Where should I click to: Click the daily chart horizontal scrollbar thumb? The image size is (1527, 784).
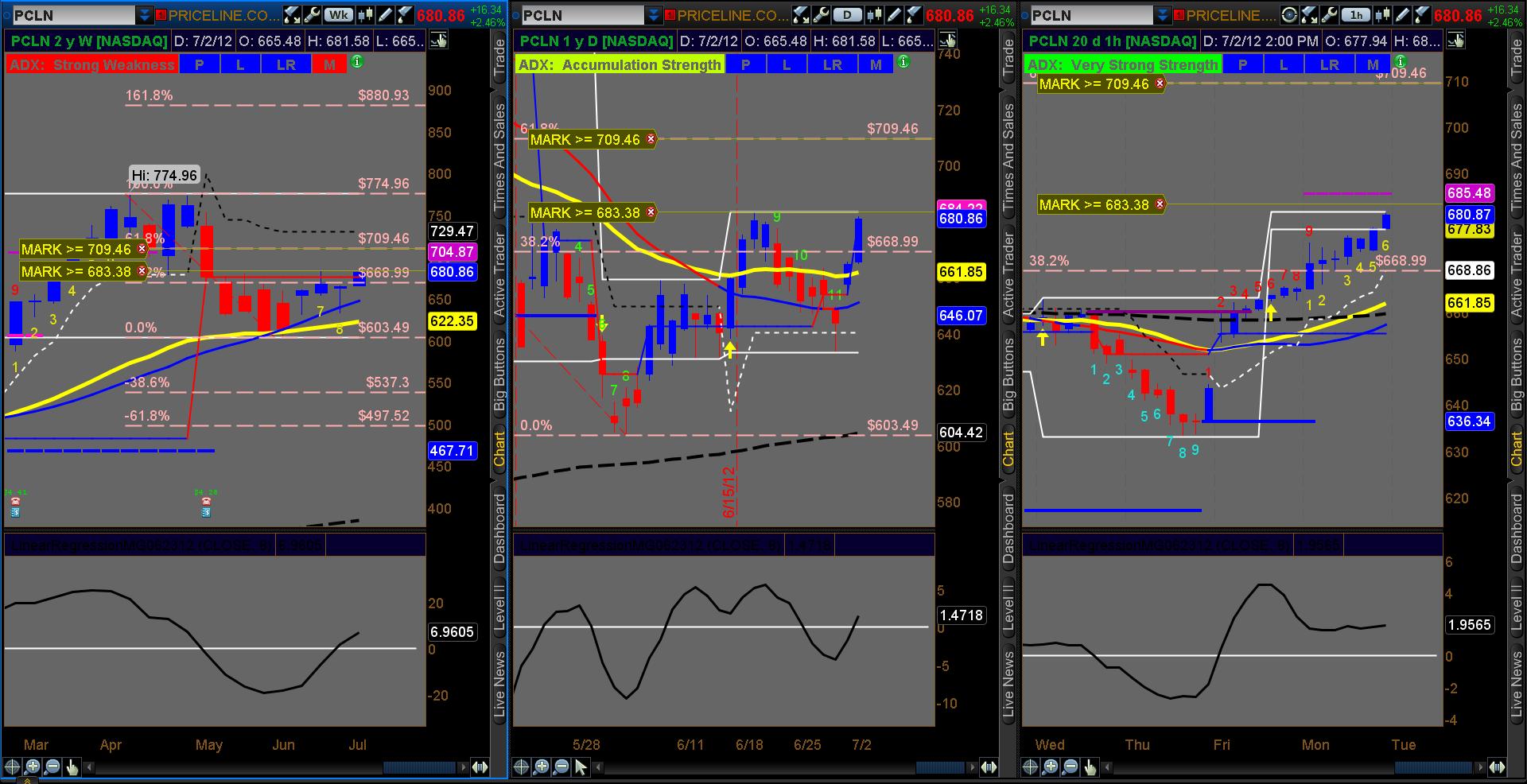(x=941, y=767)
